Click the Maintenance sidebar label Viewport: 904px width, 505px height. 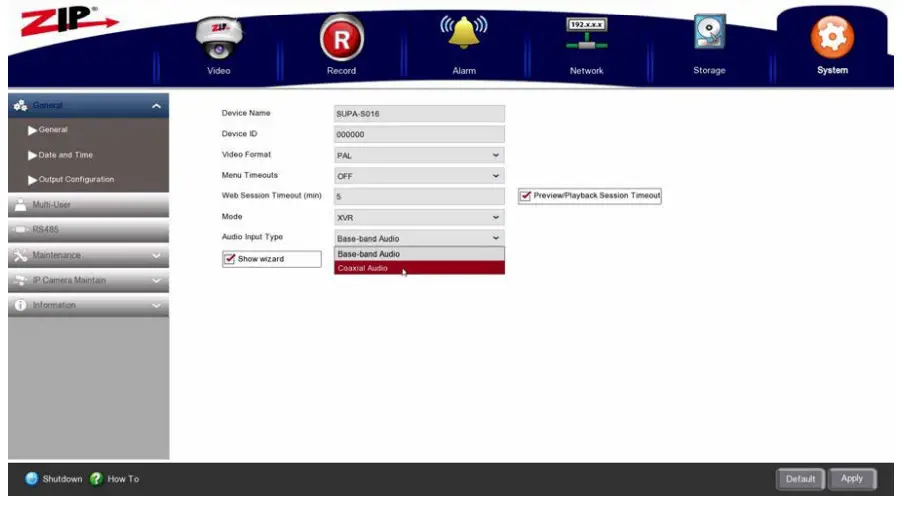point(56,255)
